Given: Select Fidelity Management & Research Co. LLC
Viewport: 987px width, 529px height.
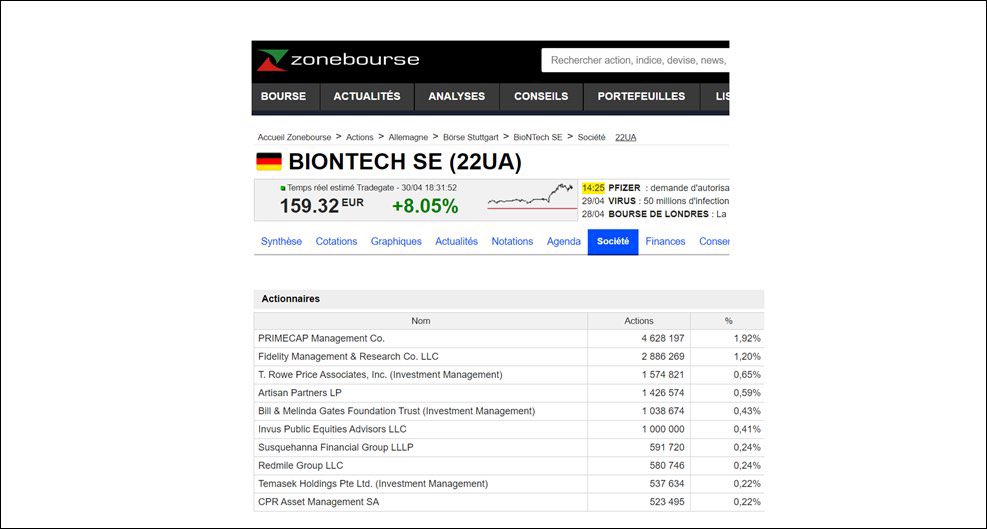Looking at the screenshot, I should [x=509, y=356].
